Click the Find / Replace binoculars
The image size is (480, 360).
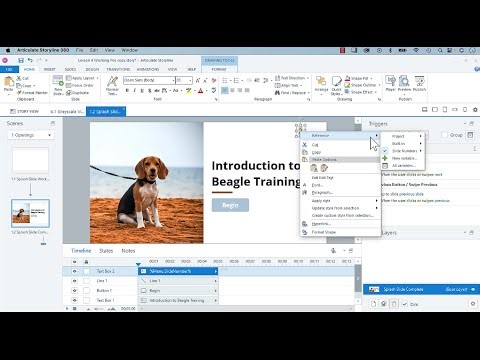[x=277, y=93]
